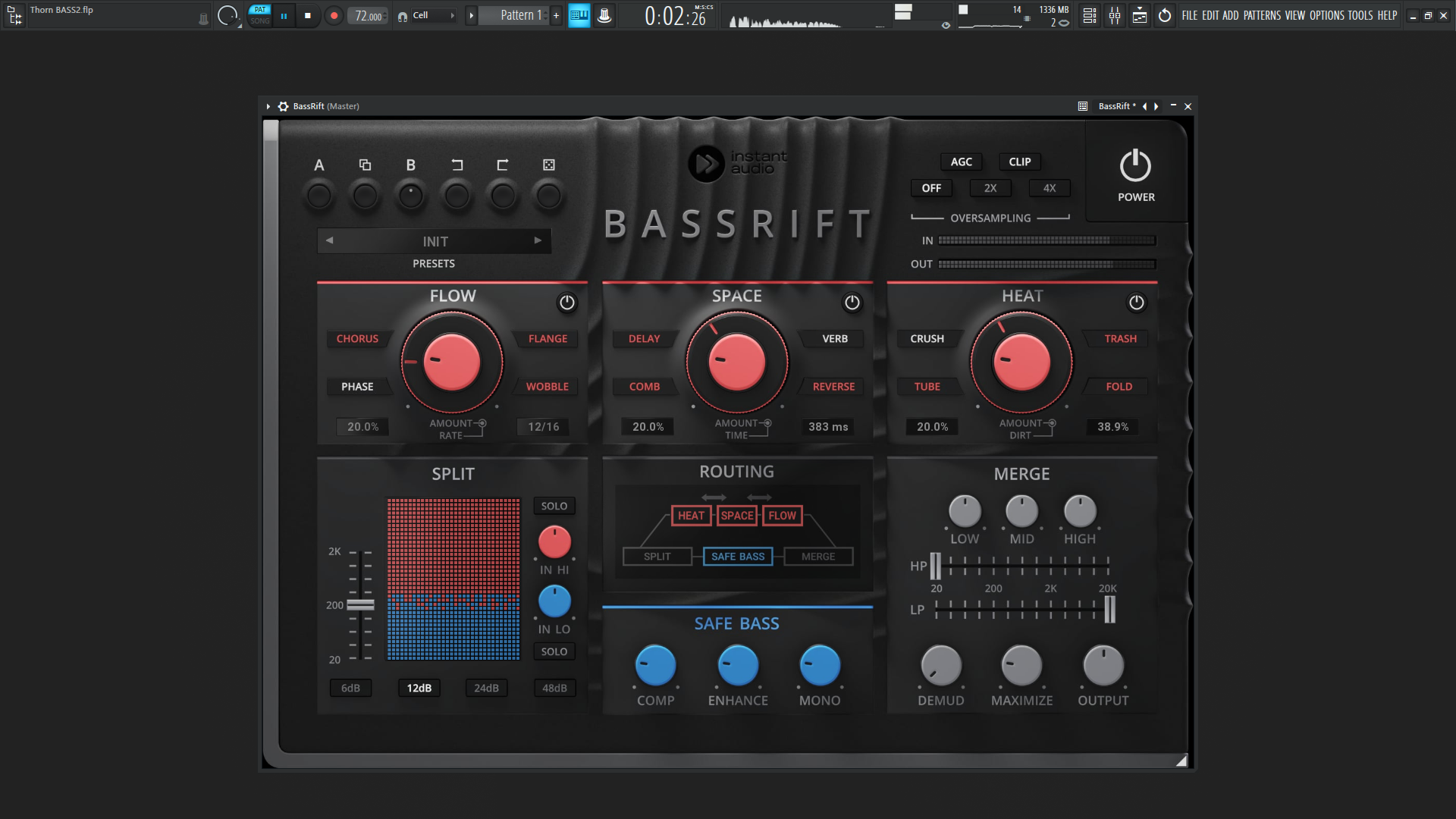The image size is (1456, 819).
Task: Toggle the HEAT section power button
Action: click(x=1136, y=303)
